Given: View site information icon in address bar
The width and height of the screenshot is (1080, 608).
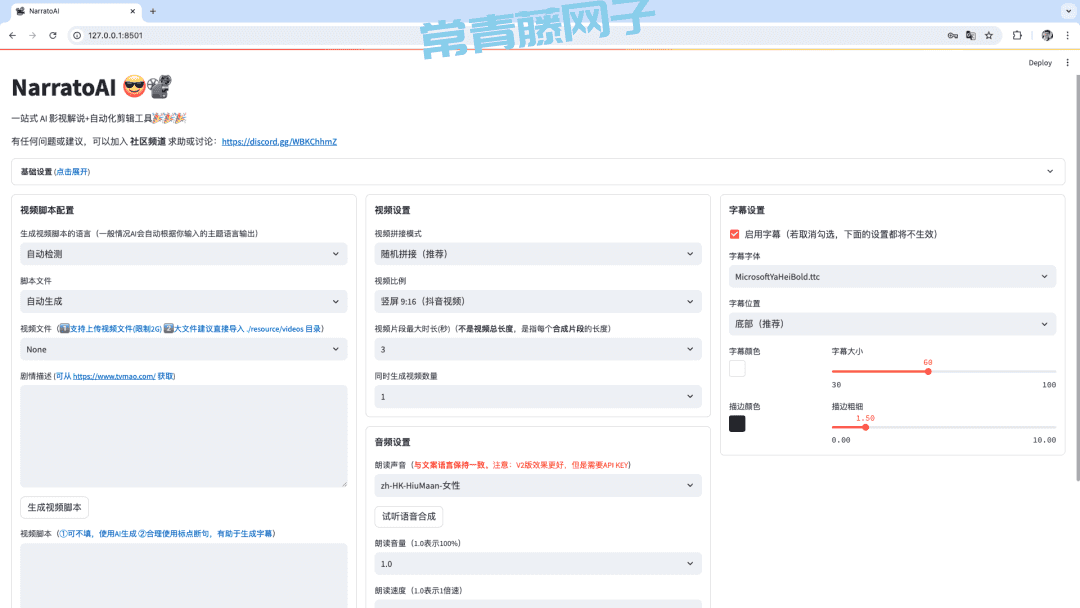Looking at the screenshot, I should tap(77, 35).
